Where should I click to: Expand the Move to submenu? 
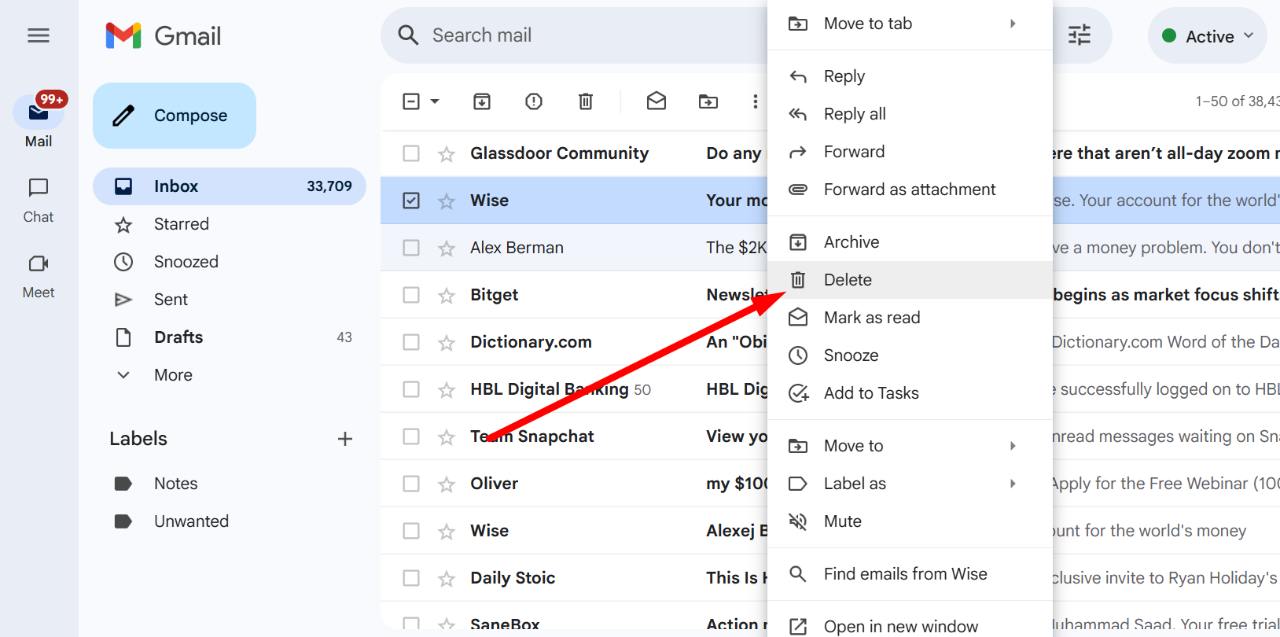pos(910,446)
